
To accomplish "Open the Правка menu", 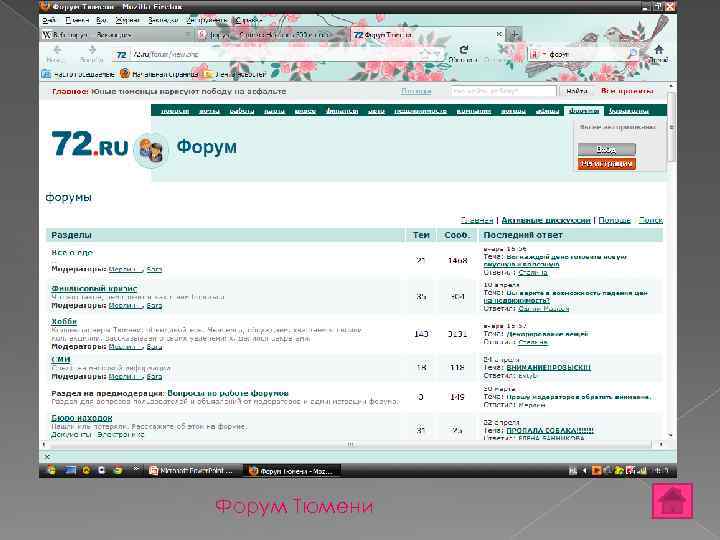I will click(x=77, y=20).
